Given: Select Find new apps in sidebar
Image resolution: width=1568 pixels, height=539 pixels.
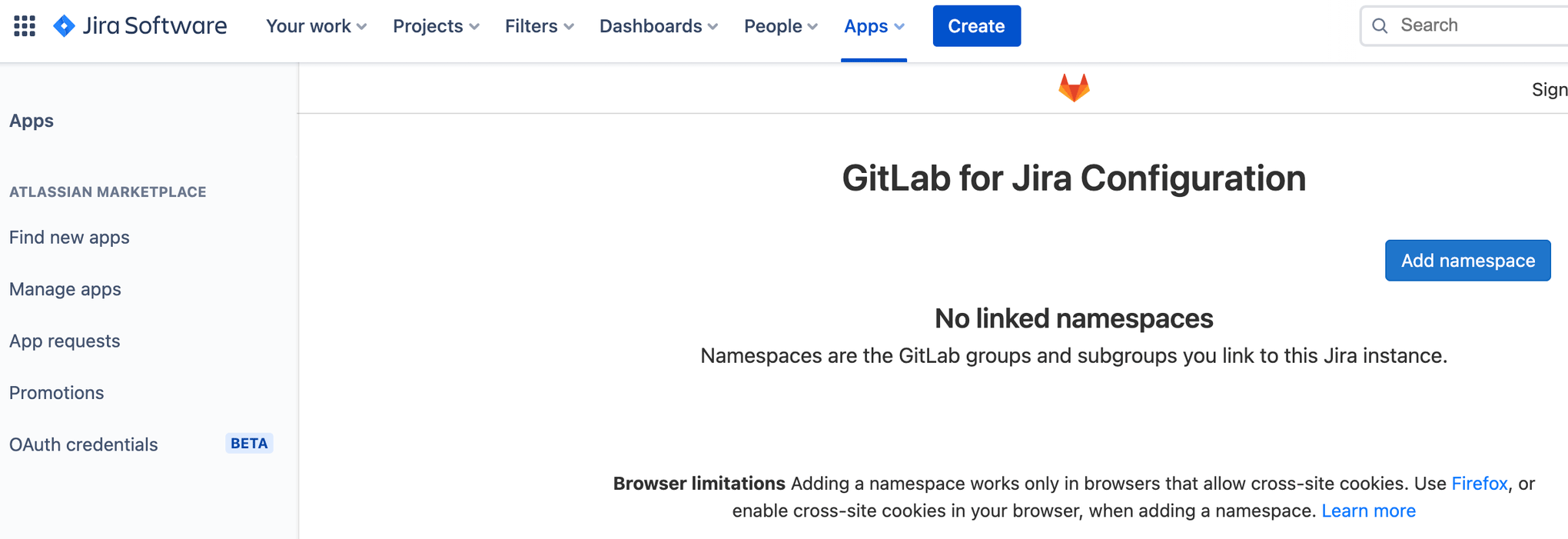Looking at the screenshot, I should tap(69, 238).
